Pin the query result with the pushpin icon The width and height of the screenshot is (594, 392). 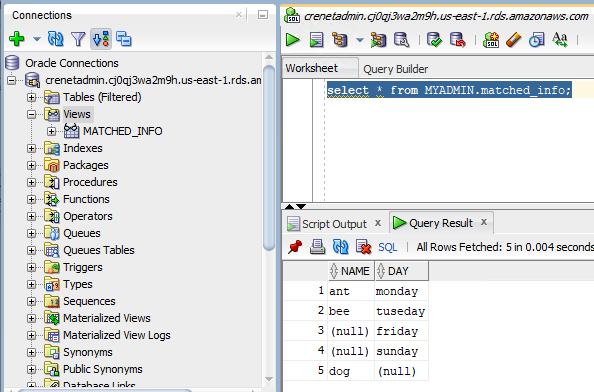tap(295, 247)
